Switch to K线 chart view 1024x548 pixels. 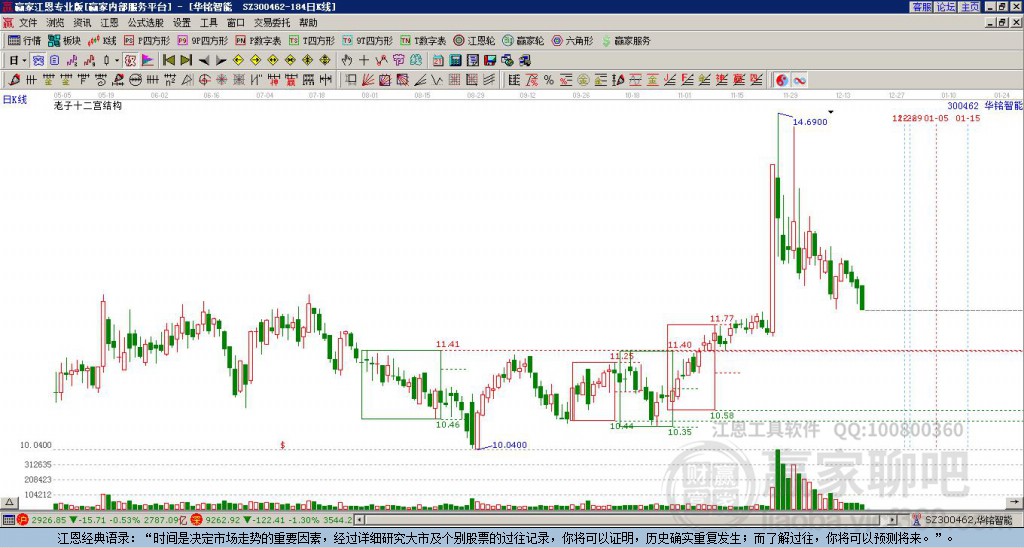coord(102,40)
